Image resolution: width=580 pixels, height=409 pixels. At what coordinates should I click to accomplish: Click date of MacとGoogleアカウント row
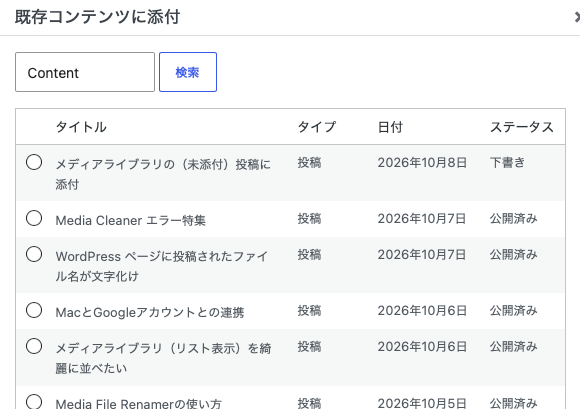(x=422, y=310)
